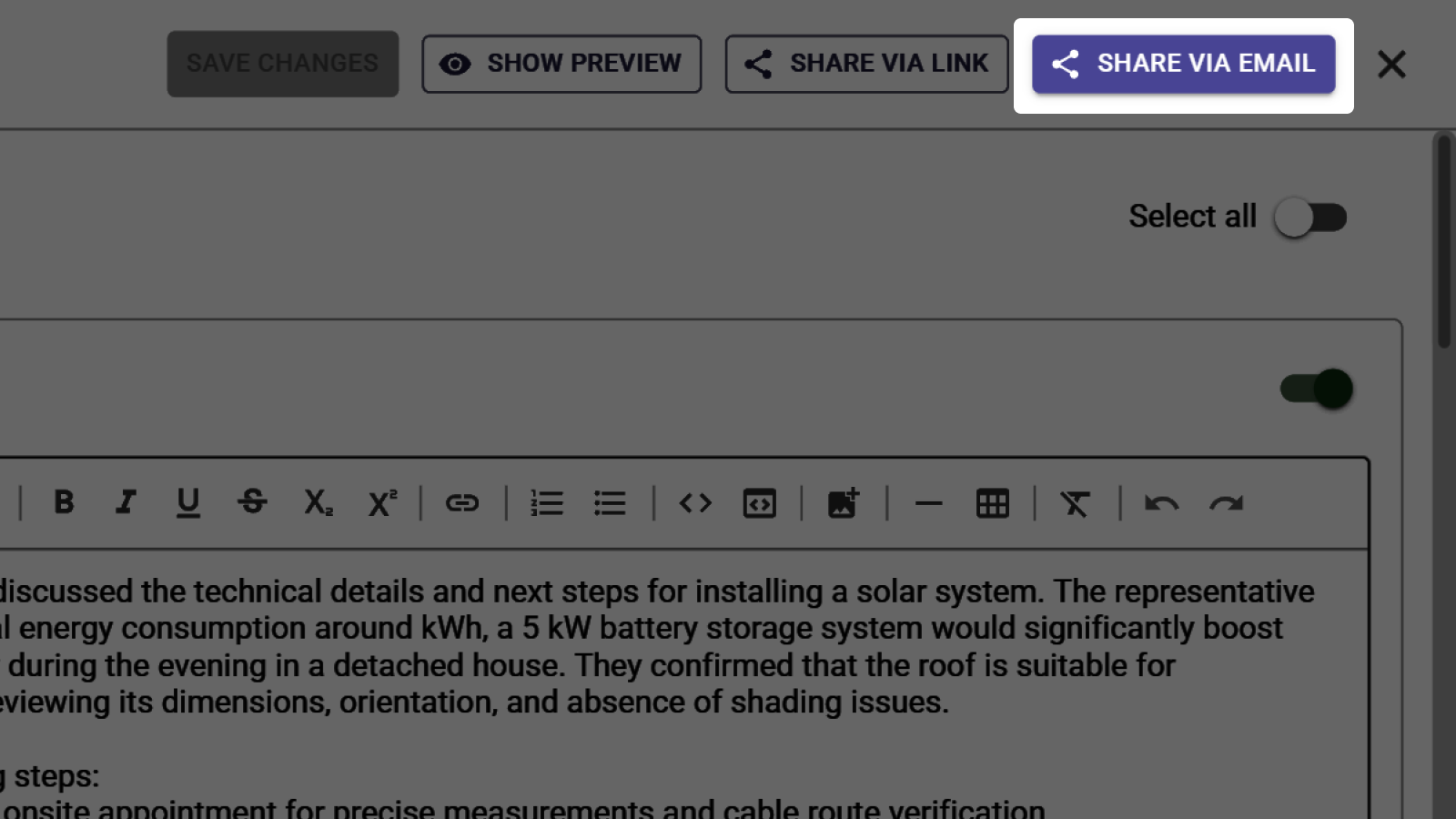Undo the last edit
1456x819 pixels.
1161,502
